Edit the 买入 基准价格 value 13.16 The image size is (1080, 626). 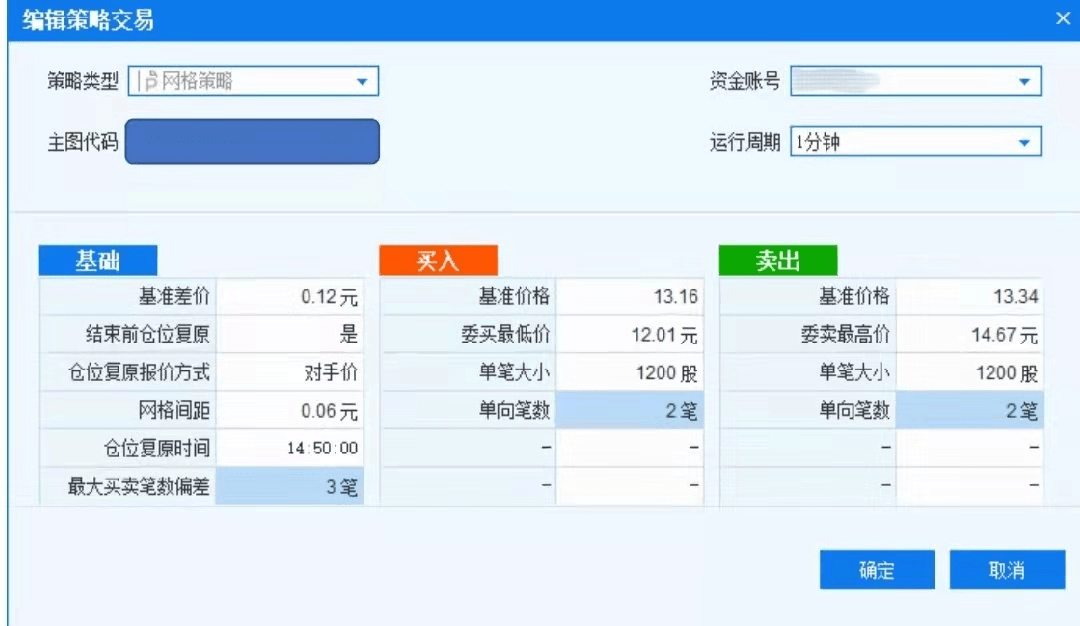(x=630, y=297)
